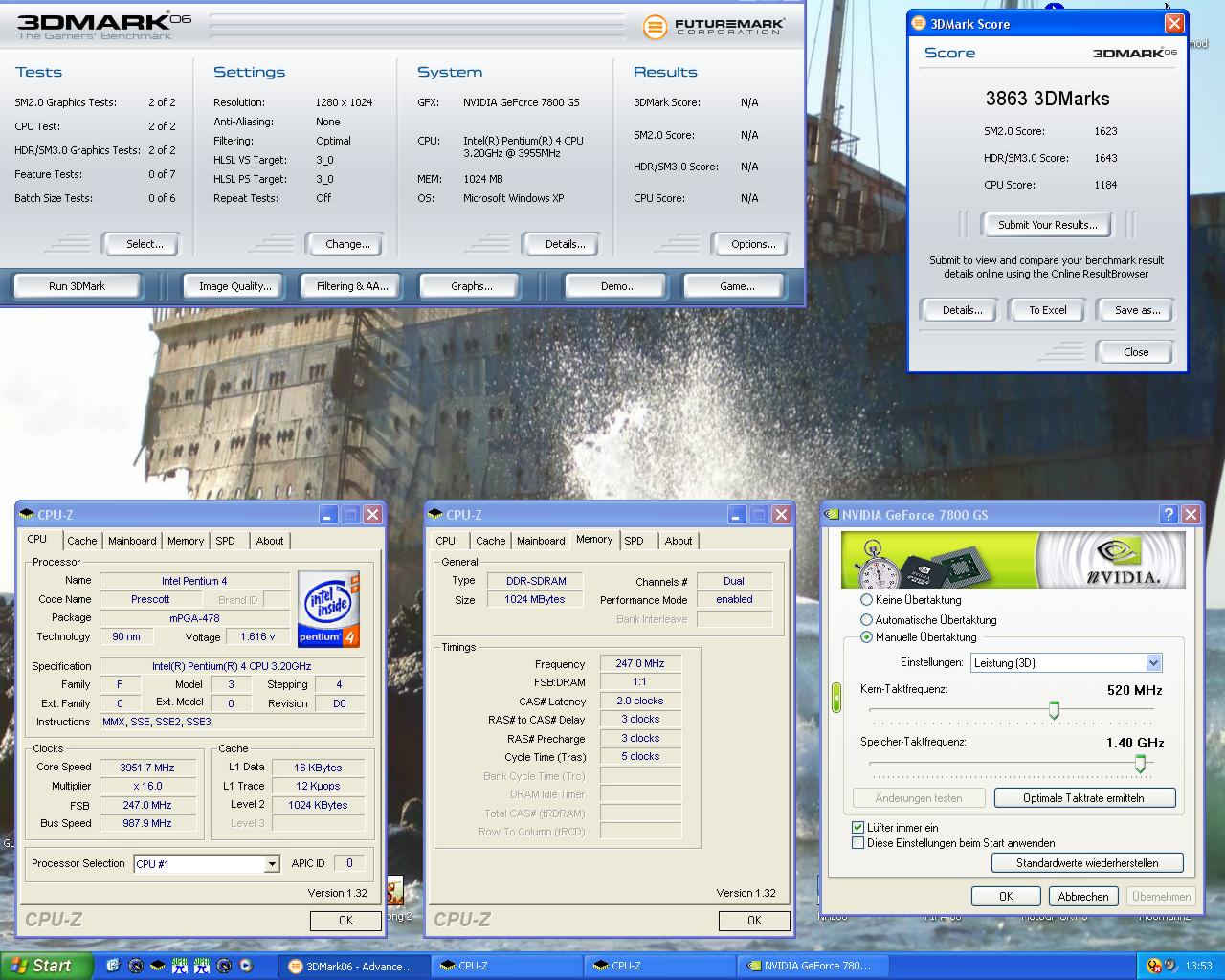This screenshot has width=1225, height=980.
Task: Switch to CPU tab in CPU-Z window showing Memory
Action: pyautogui.click(x=446, y=541)
